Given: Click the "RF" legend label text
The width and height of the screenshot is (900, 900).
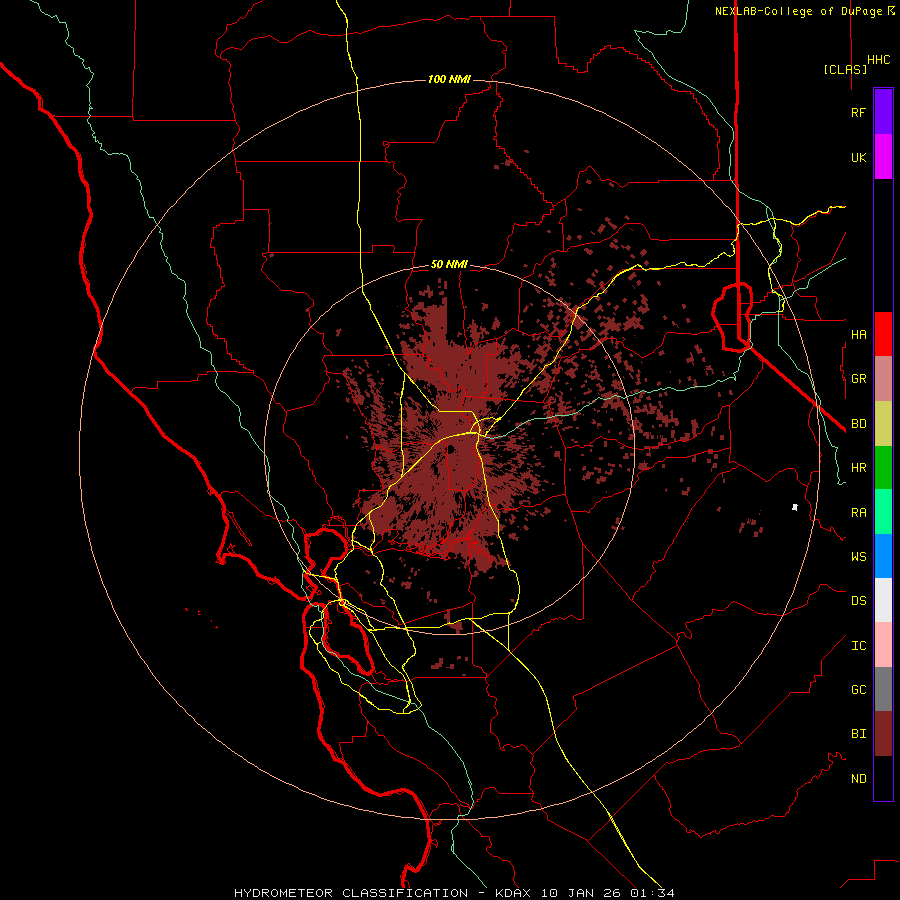Looking at the screenshot, I should 858,112.
